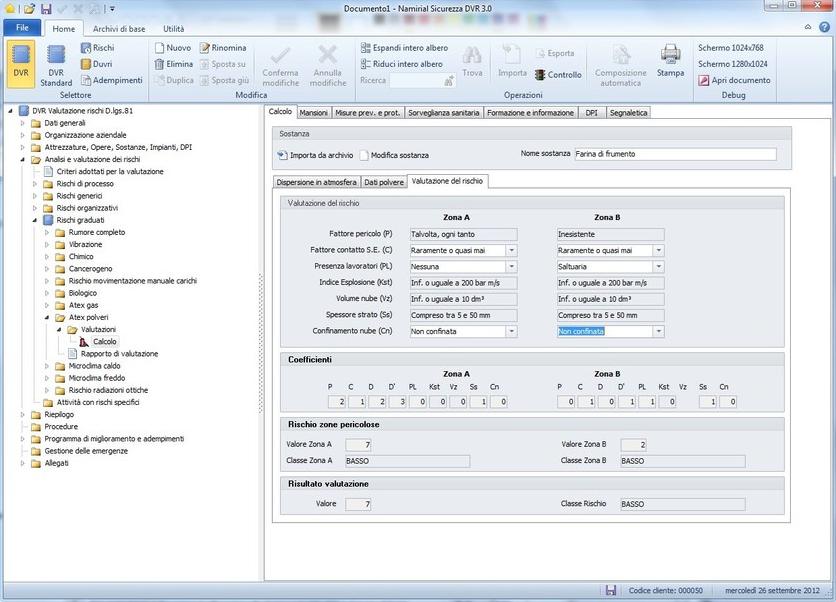Open Zona A Confinamento nube dropdown
Image resolution: width=836 pixels, height=602 pixels.
click(x=511, y=331)
